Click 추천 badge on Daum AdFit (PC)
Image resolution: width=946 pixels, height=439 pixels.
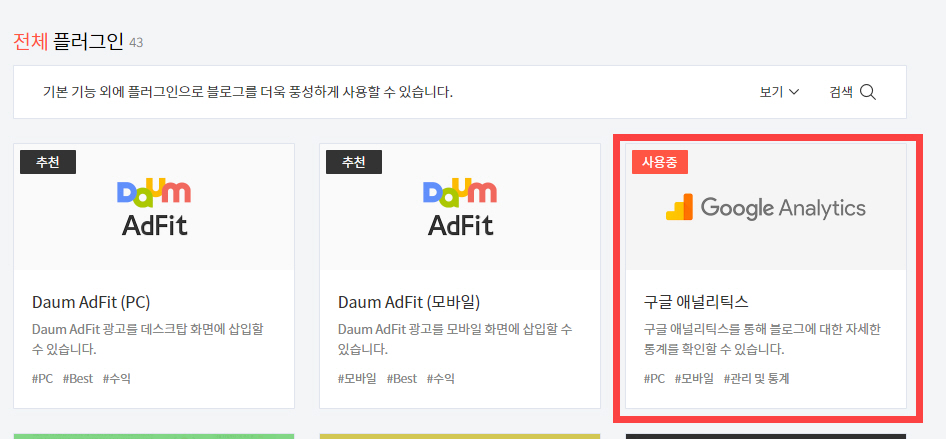(48, 162)
